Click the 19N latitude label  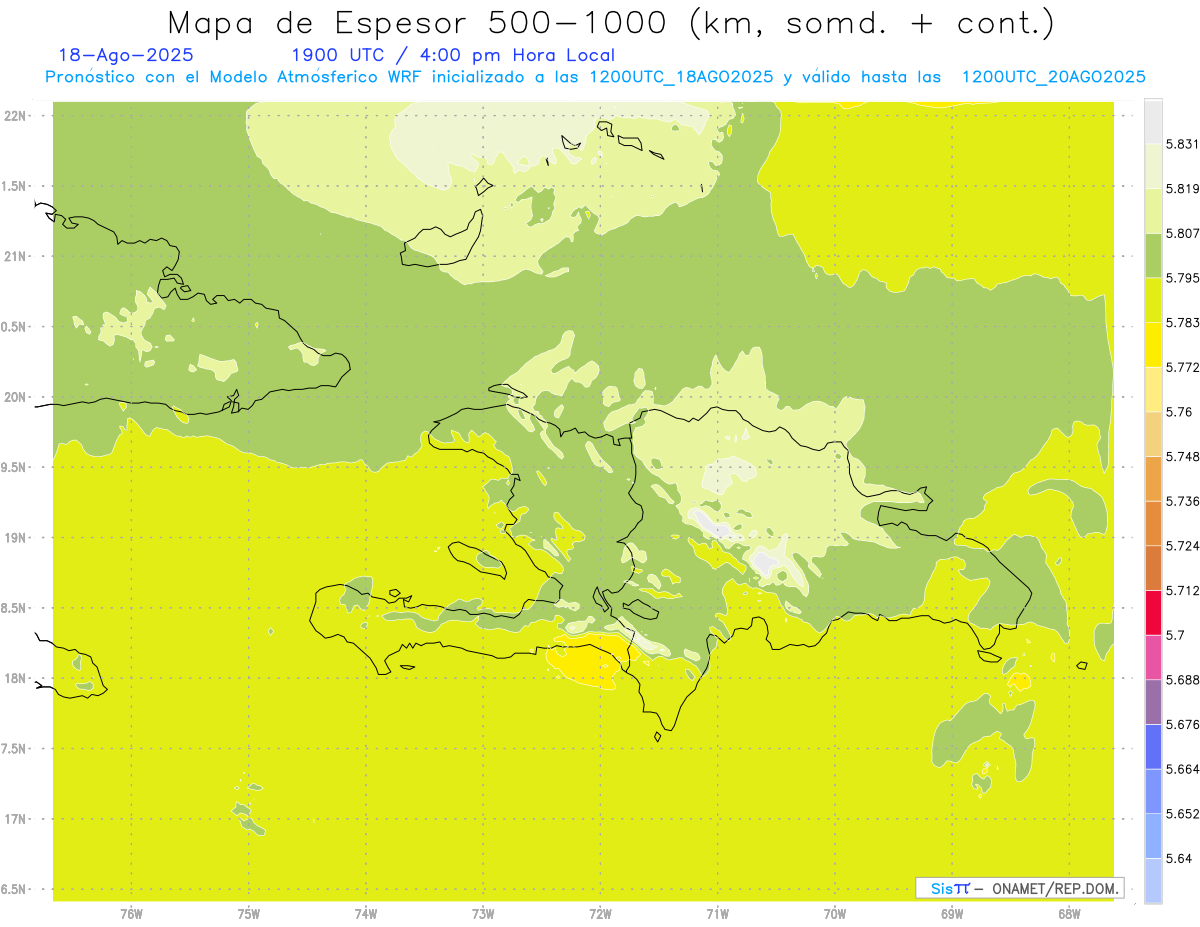(x=16, y=537)
